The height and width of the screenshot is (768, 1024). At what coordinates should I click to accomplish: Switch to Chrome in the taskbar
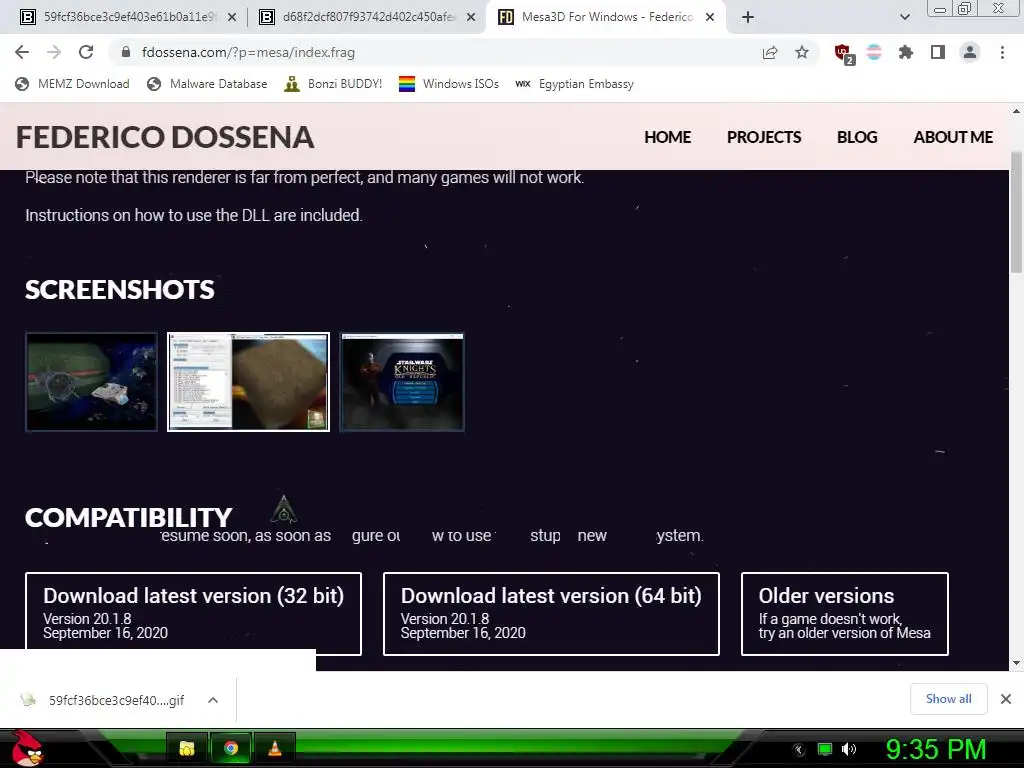[231, 748]
